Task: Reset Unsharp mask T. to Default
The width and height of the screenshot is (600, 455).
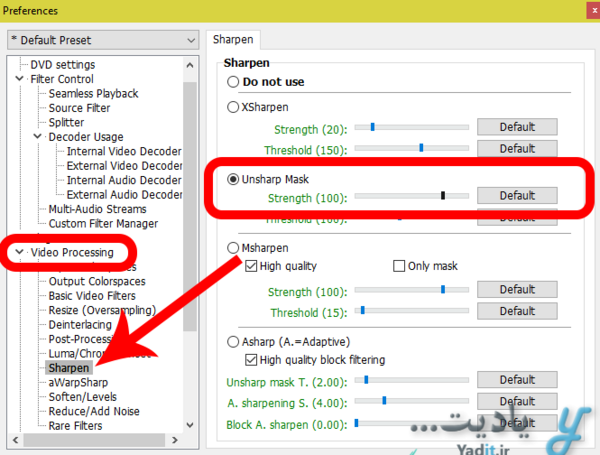Action: coord(517,380)
